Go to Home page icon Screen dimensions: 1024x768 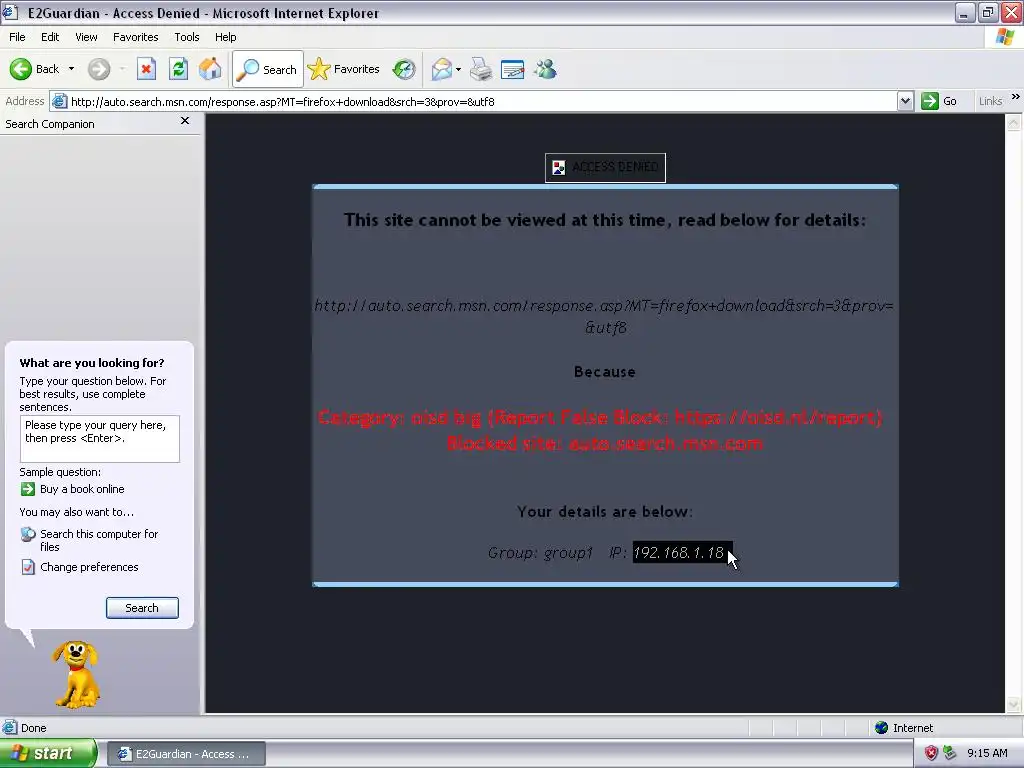(210, 69)
